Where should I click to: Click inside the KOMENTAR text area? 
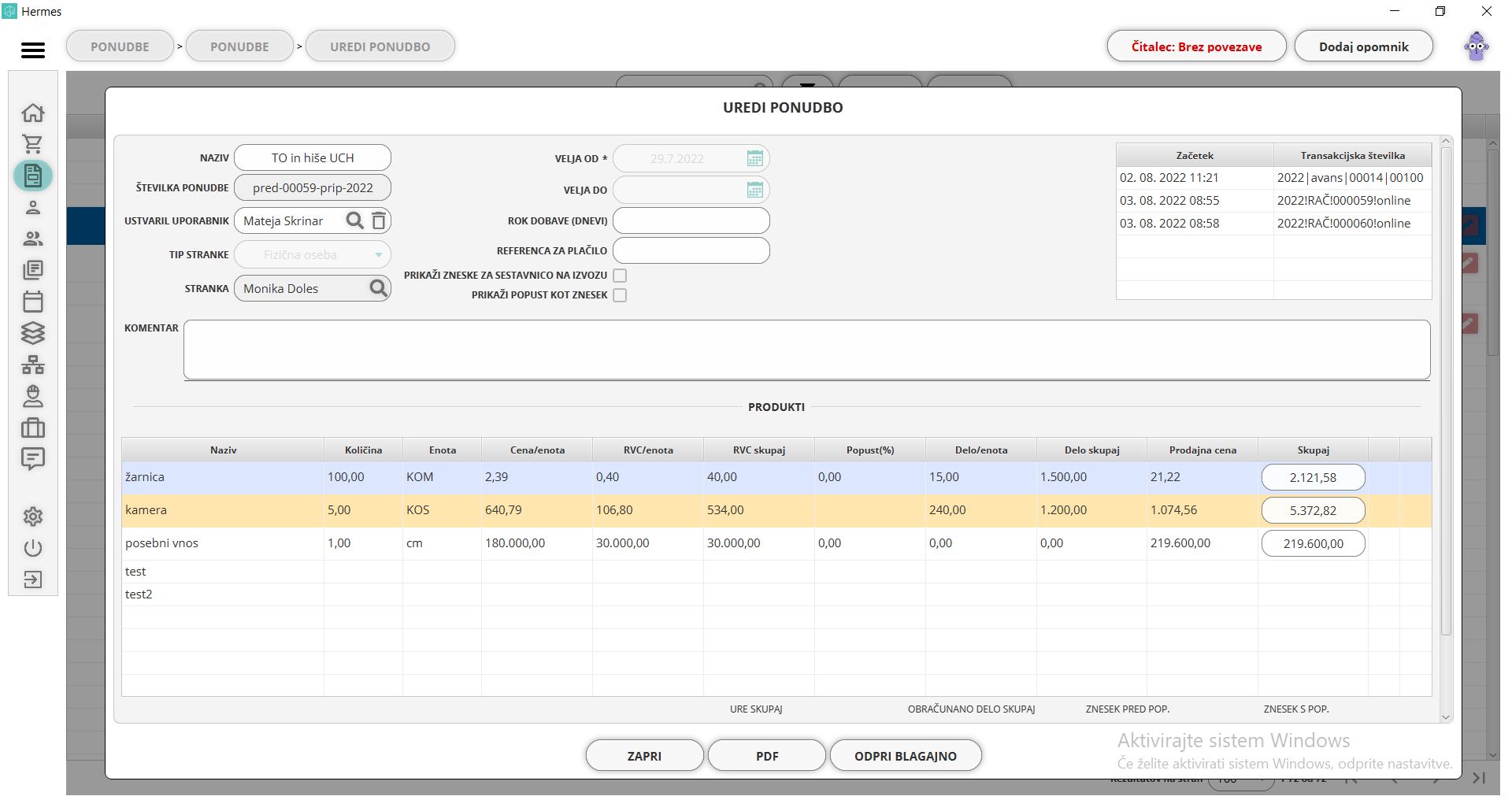click(x=806, y=350)
